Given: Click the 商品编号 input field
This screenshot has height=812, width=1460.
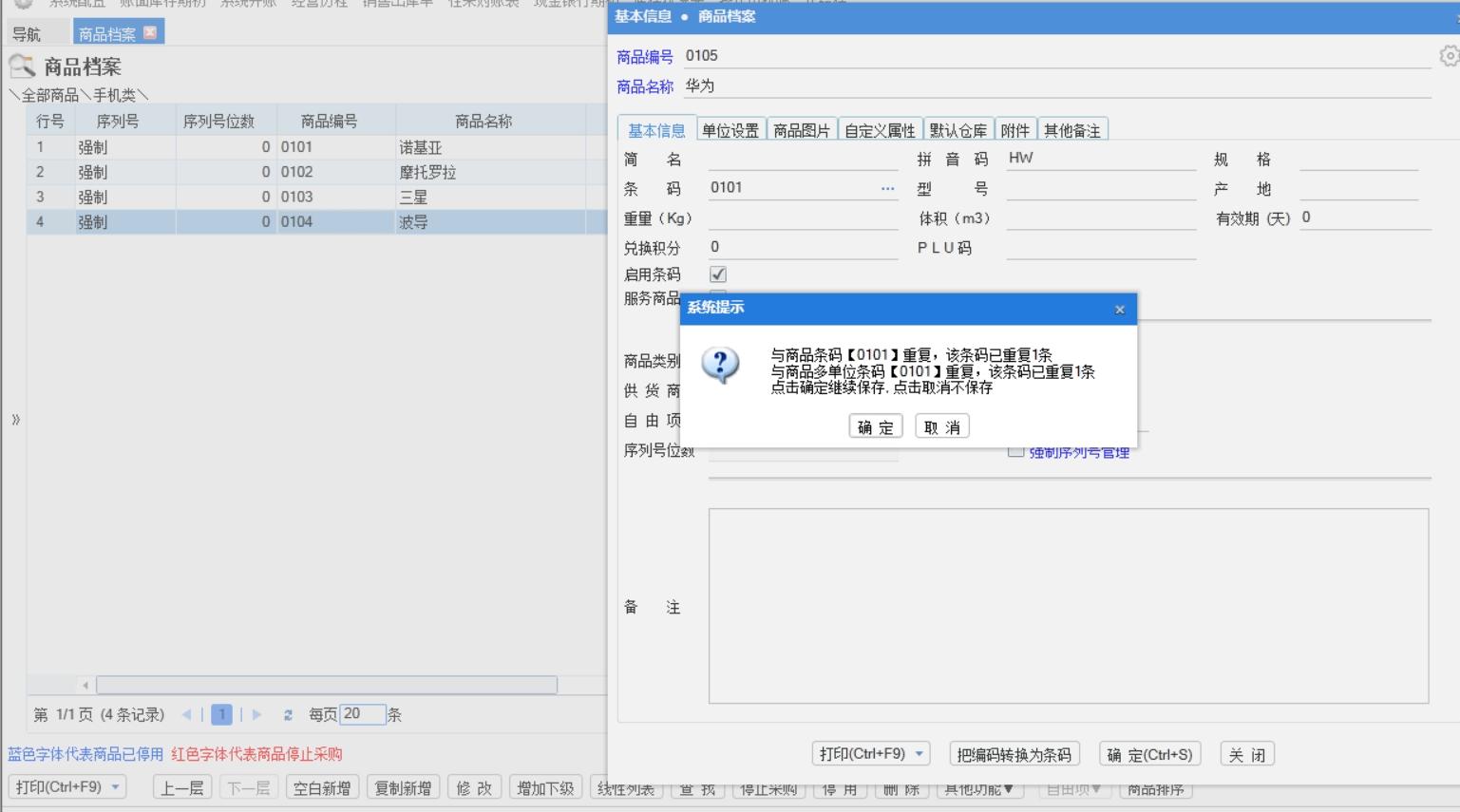Looking at the screenshot, I should (1058, 56).
